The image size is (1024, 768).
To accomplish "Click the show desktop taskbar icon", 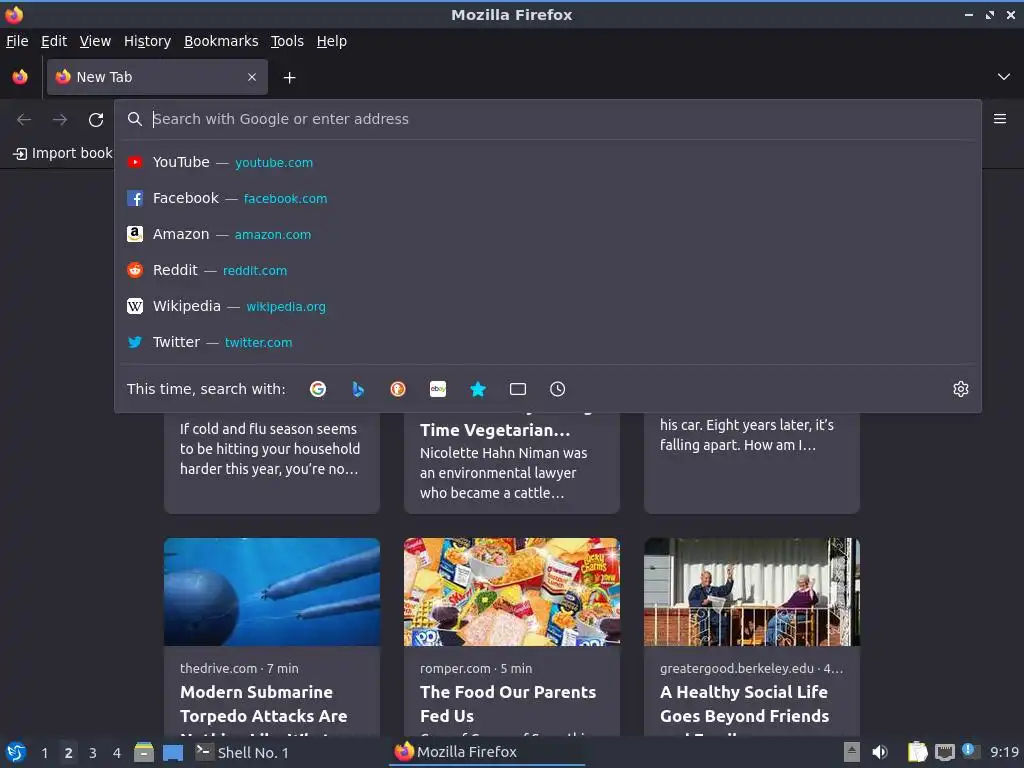I will click(x=172, y=752).
